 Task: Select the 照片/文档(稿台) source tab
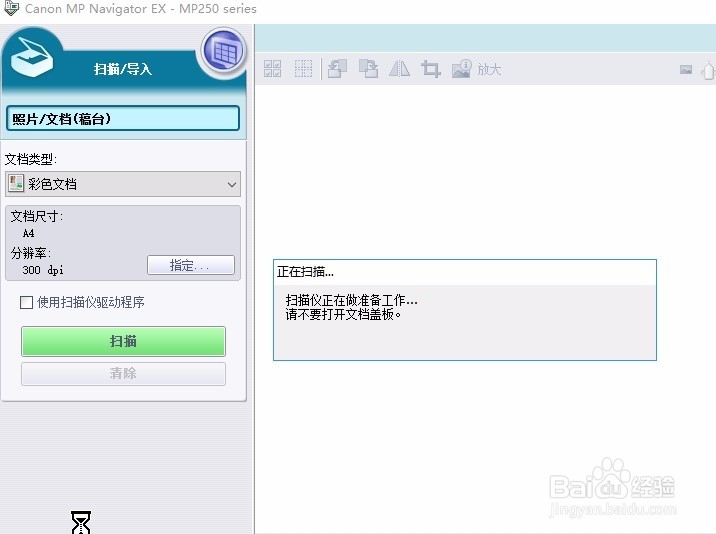pos(123,119)
